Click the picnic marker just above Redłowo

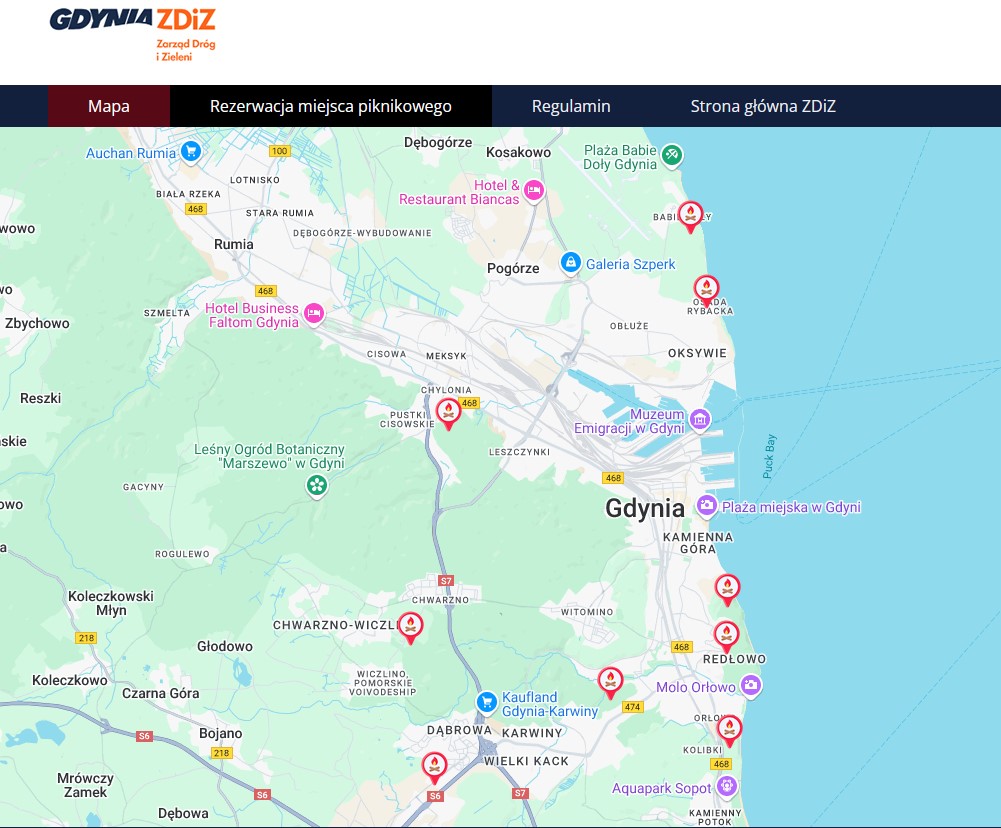pyautogui.click(x=726, y=634)
